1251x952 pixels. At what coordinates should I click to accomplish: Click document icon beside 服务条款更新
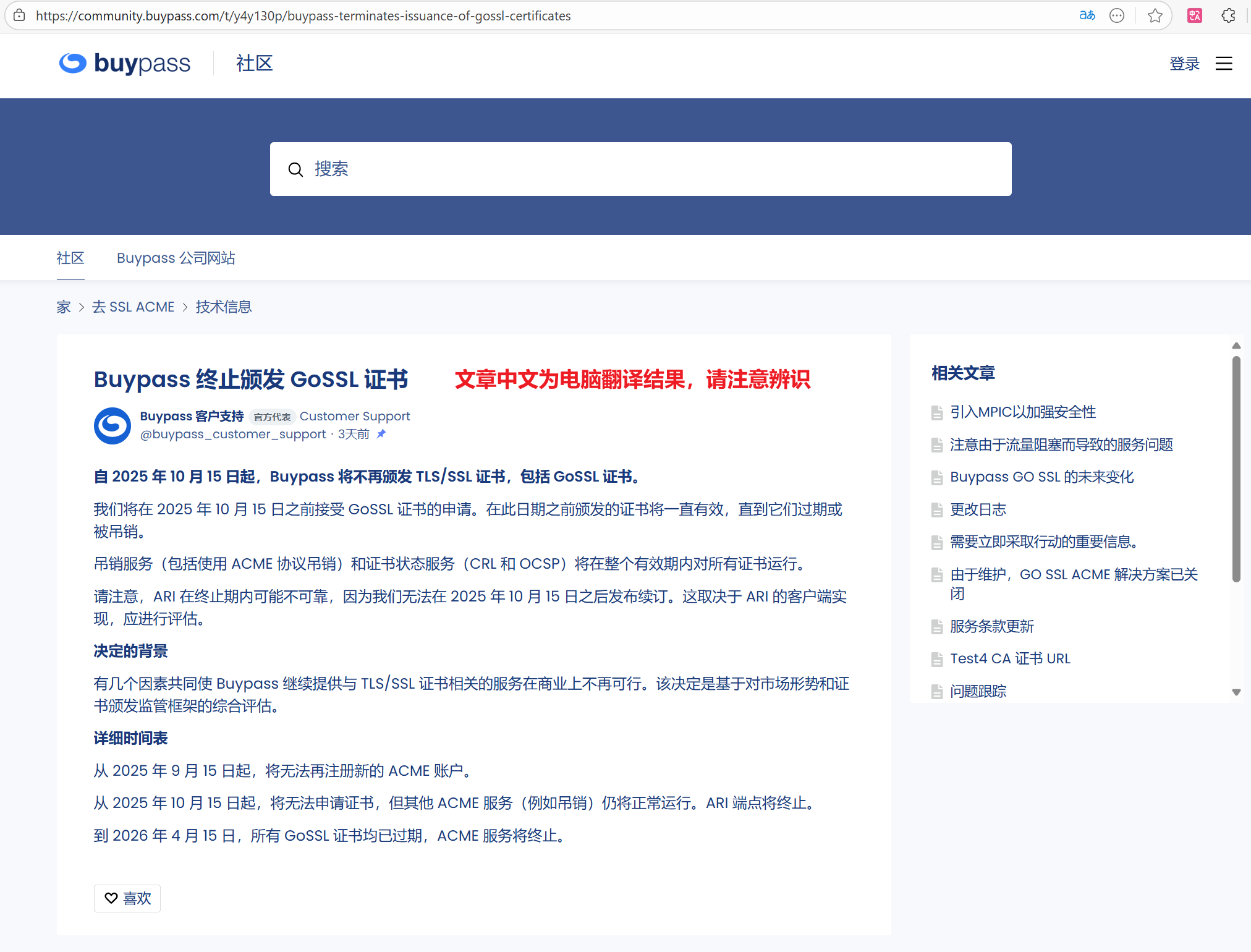click(x=937, y=627)
